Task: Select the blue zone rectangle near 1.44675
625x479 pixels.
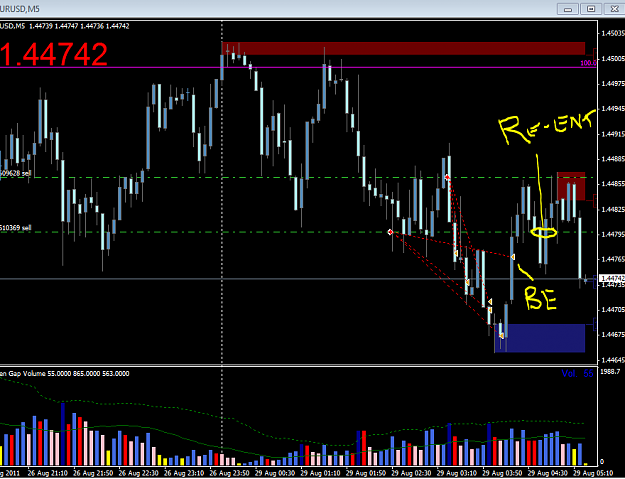Action: [540, 338]
